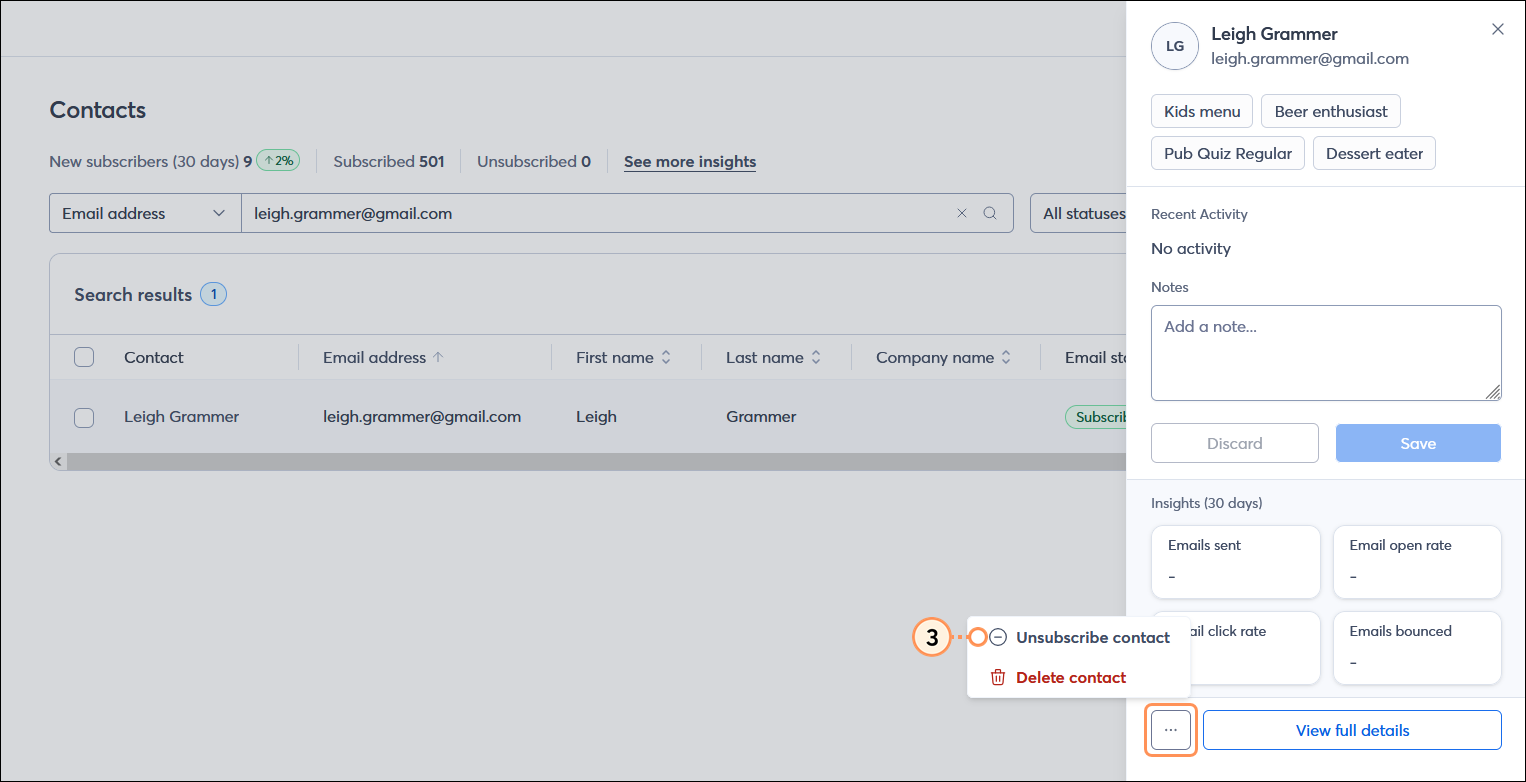The height and width of the screenshot is (782, 1526).
Task: Click the trash icon next to Delete contact
Action: pyautogui.click(x=997, y=677)
